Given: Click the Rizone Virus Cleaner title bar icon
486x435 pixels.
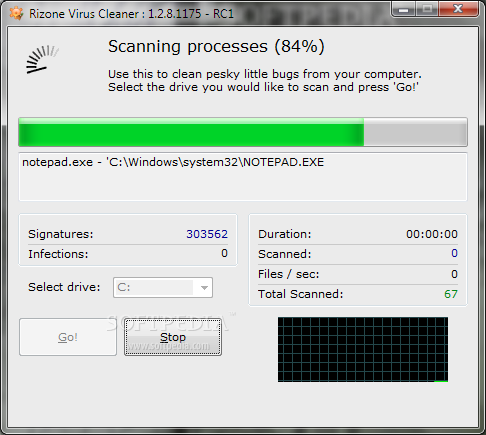Looking at the screenshot, I should pyautogui.click(x=16, y=13).
